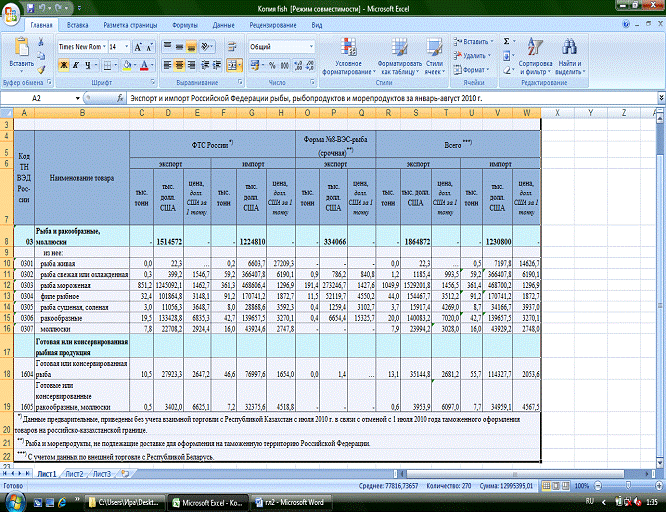Toggle italic (К) formatting

coord(75,64)
